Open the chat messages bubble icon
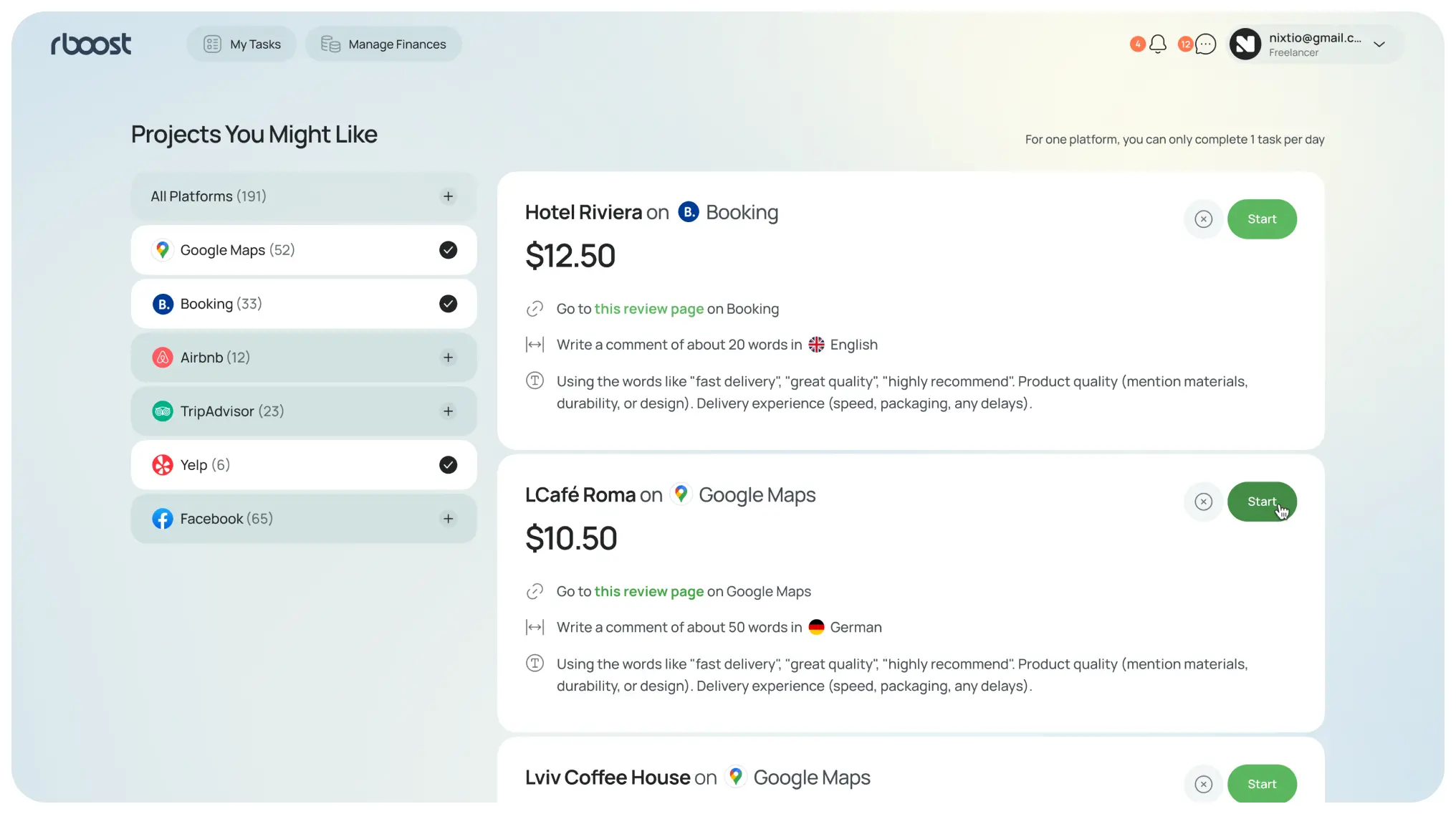The image size is (1456, 814). 1207,44
